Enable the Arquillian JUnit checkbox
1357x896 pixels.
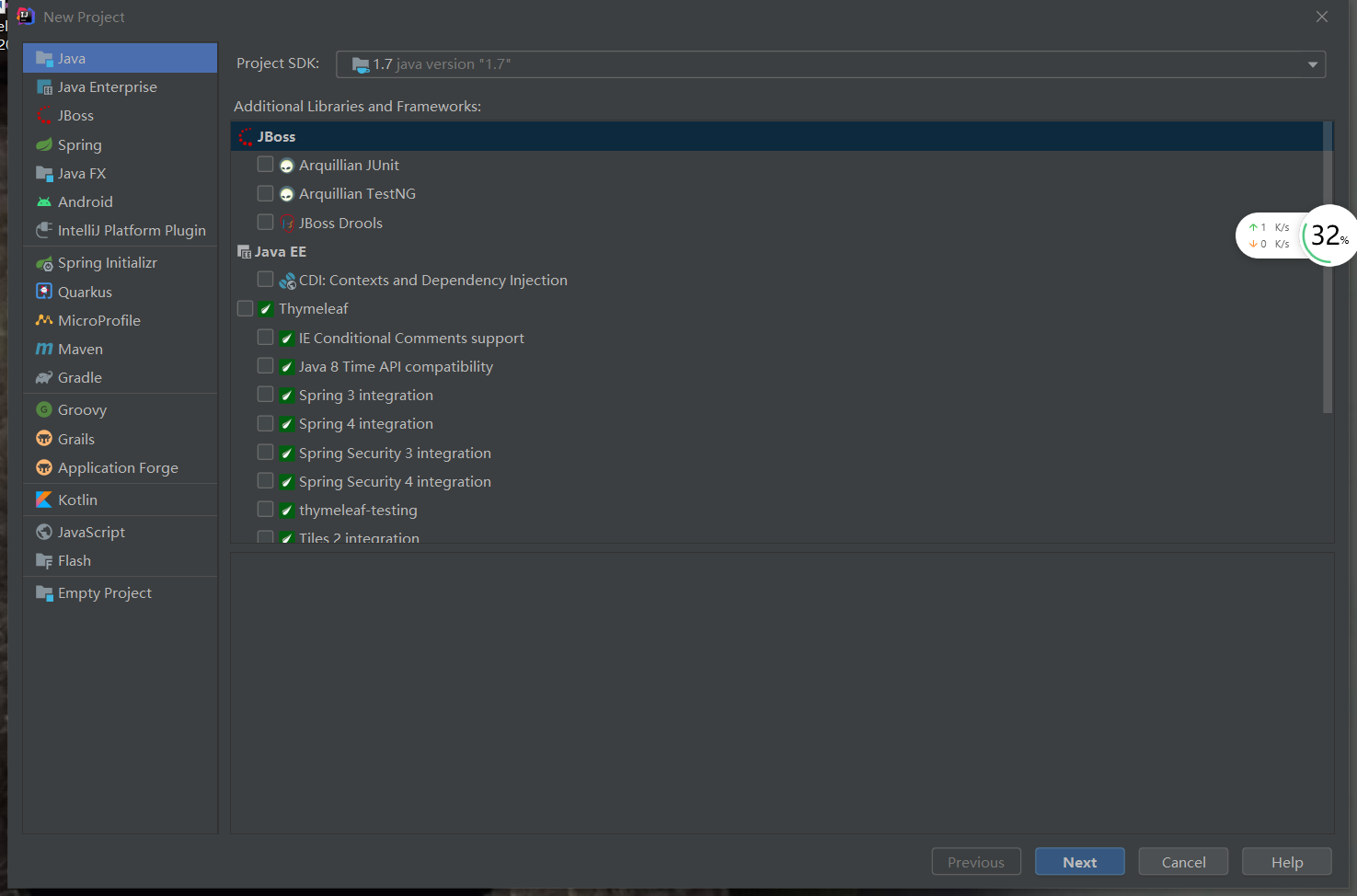click(x=265, y=165)
